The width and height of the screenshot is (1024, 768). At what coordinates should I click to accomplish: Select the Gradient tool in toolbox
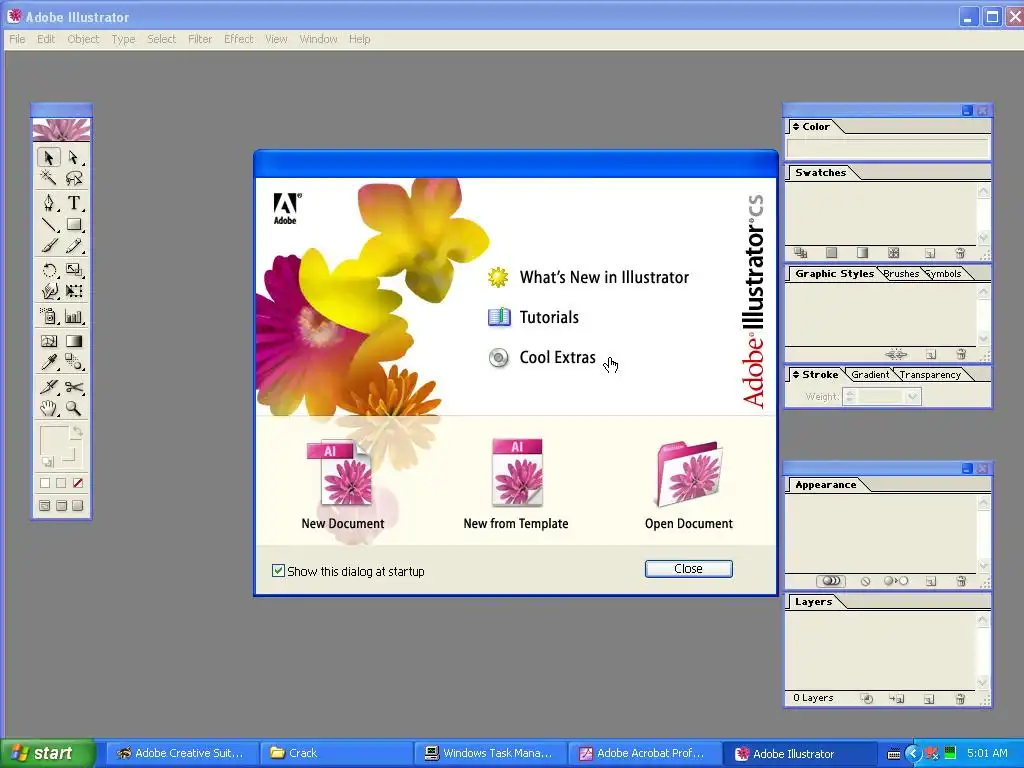(73, 342)
